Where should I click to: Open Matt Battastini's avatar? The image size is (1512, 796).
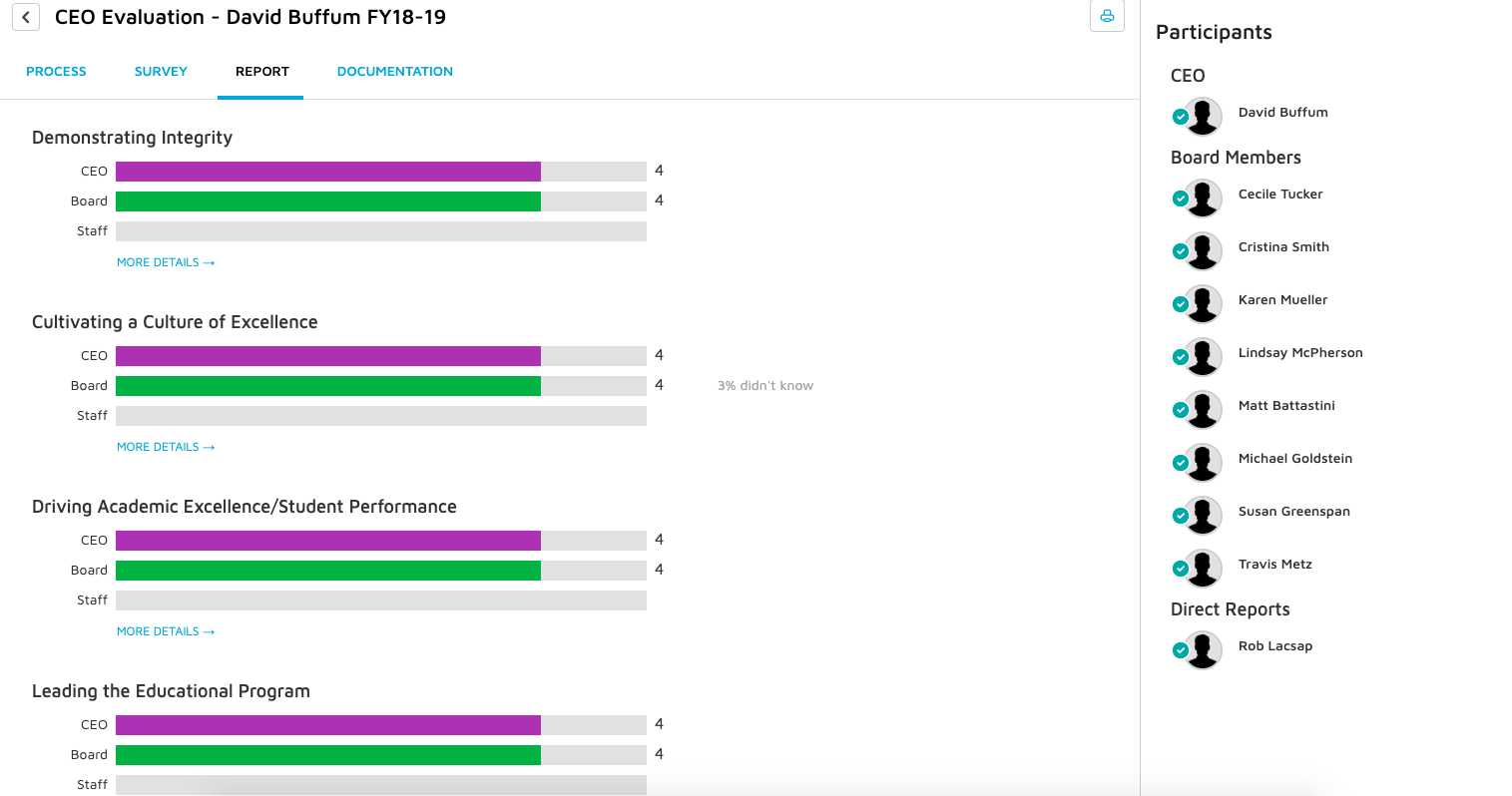point(1204,409)
